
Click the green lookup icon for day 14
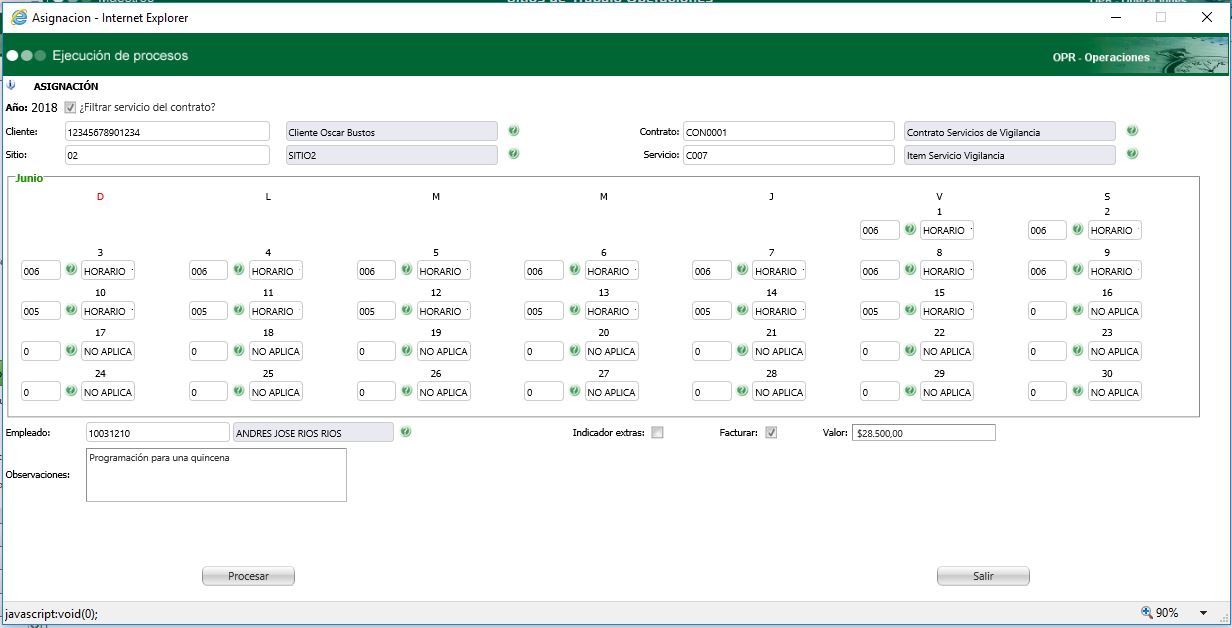click(742, 310)
